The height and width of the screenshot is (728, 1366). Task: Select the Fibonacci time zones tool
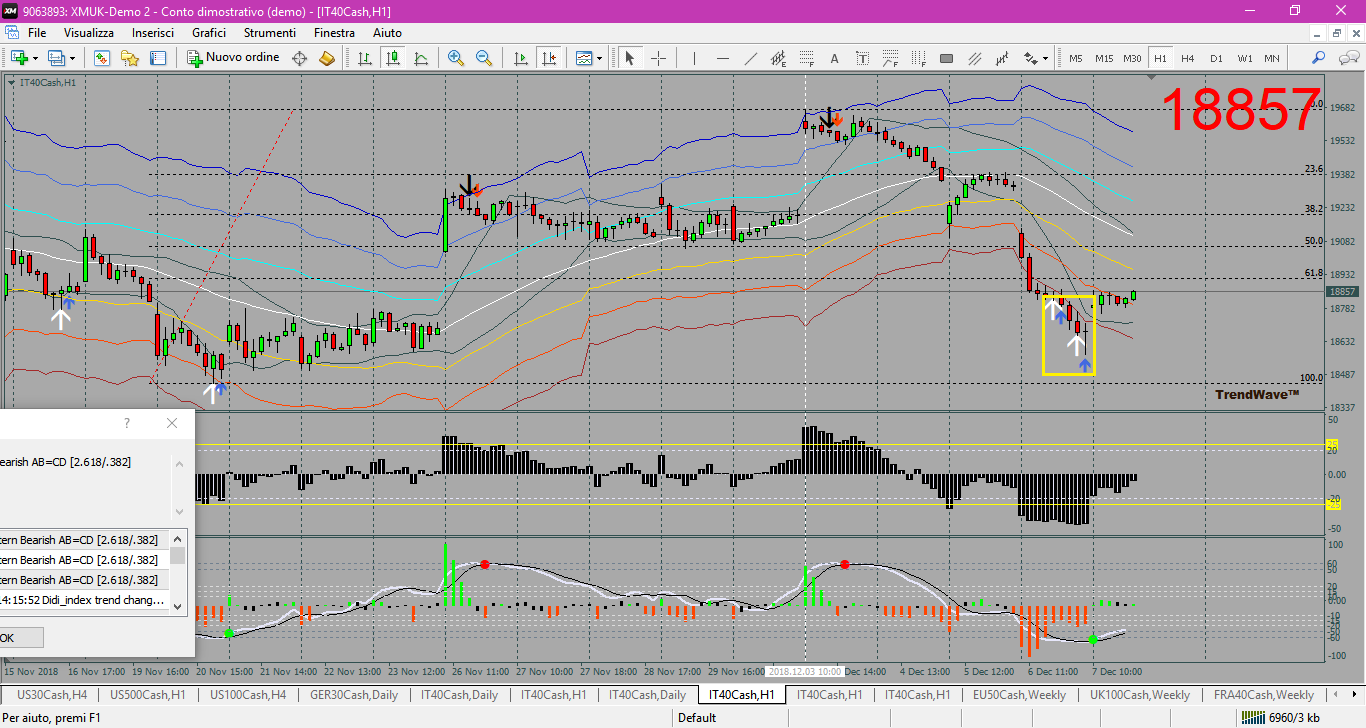(x=918, y=58)
